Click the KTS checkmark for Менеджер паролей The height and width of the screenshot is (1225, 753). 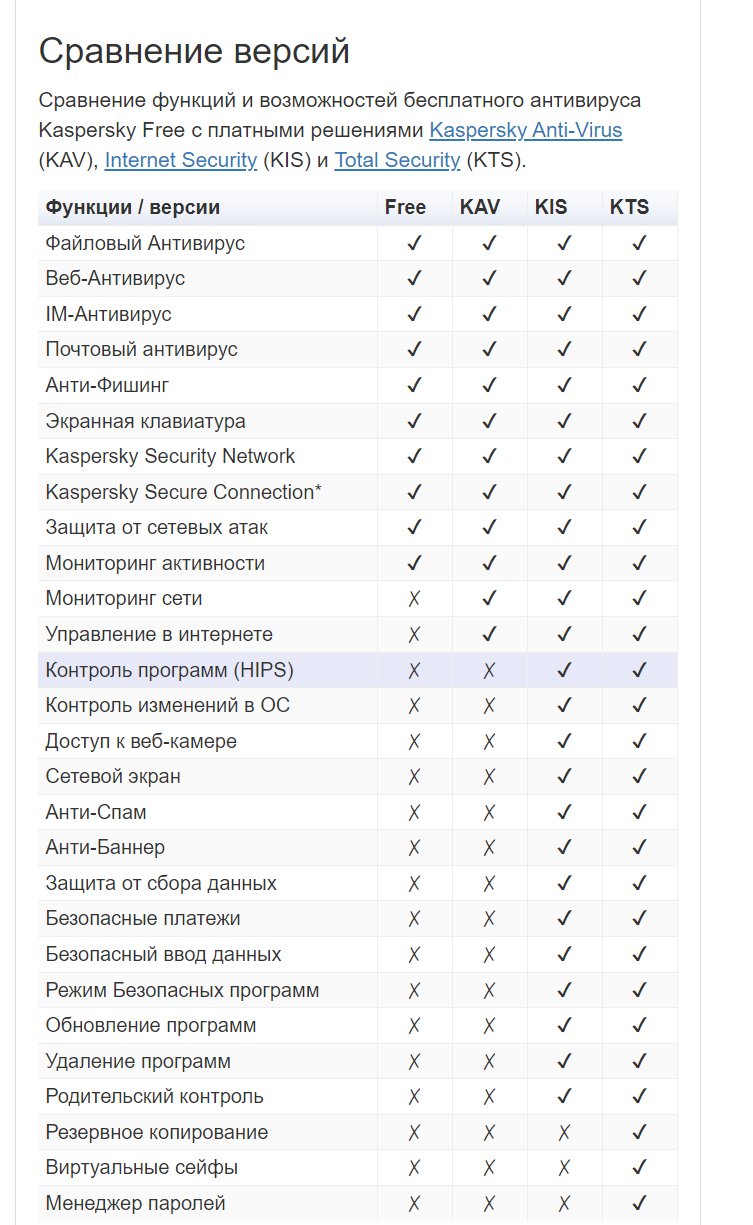tap(639, 1204)
